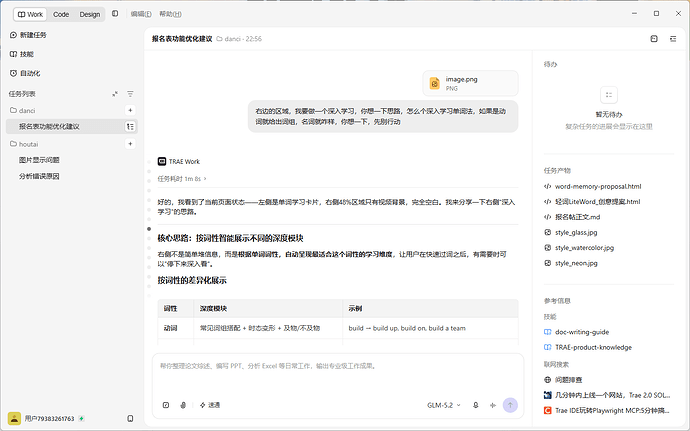Image resolution: width=690 pixels, height=431 pixels.
Task: Toggle the 速通 fast mode
Action: pos(210,405)
